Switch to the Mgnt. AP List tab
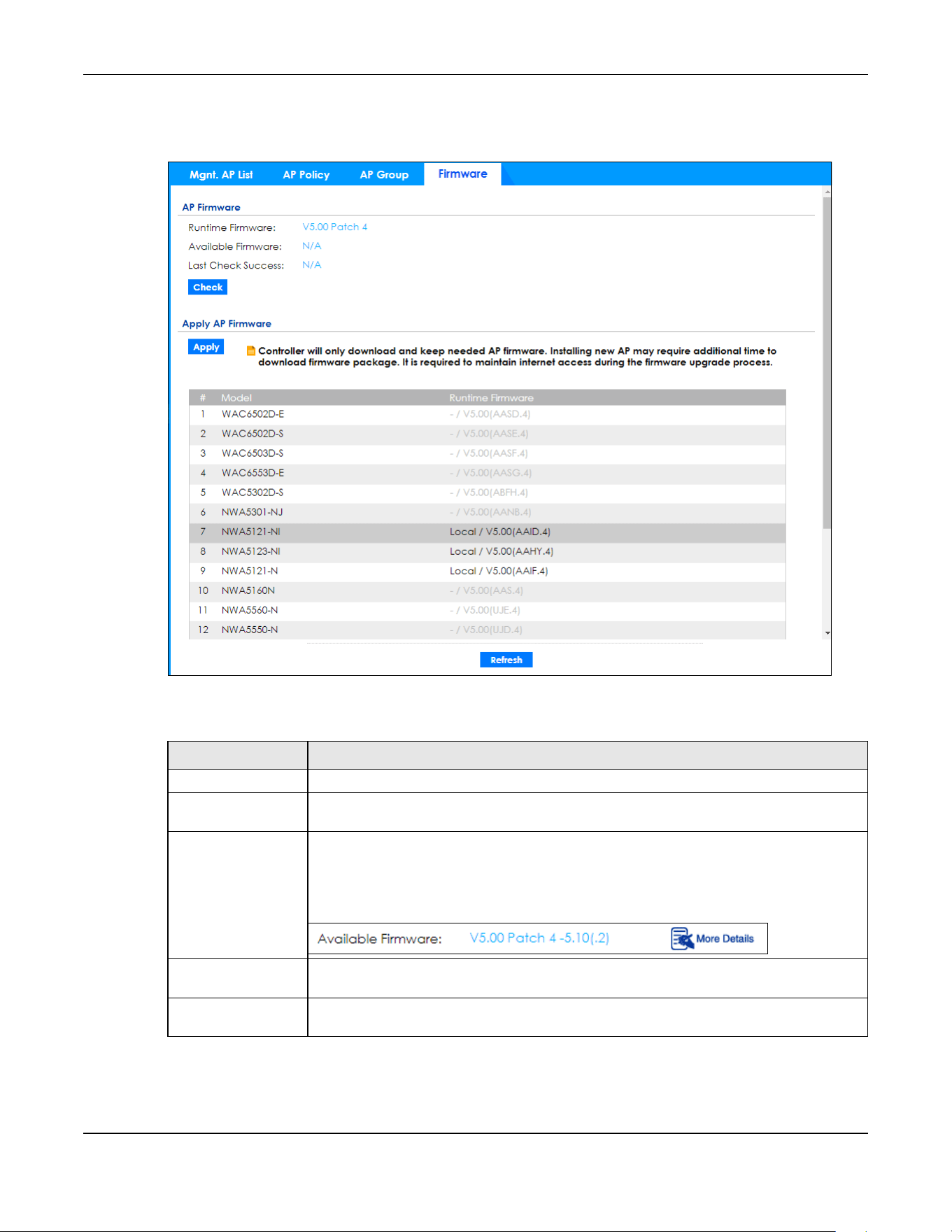 221,175
